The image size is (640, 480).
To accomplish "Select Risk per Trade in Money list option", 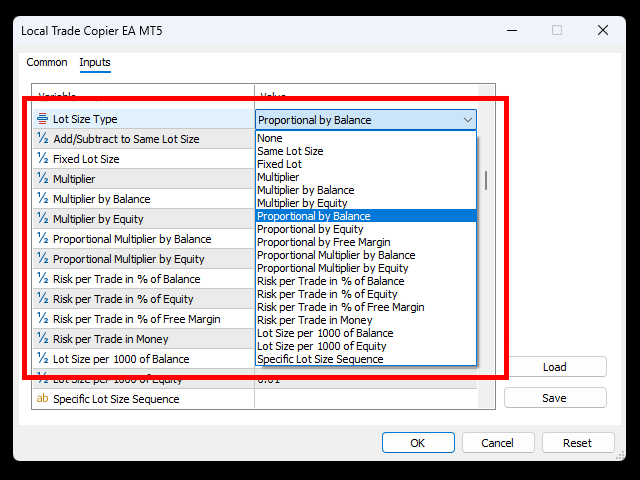I will click(366, 320).
